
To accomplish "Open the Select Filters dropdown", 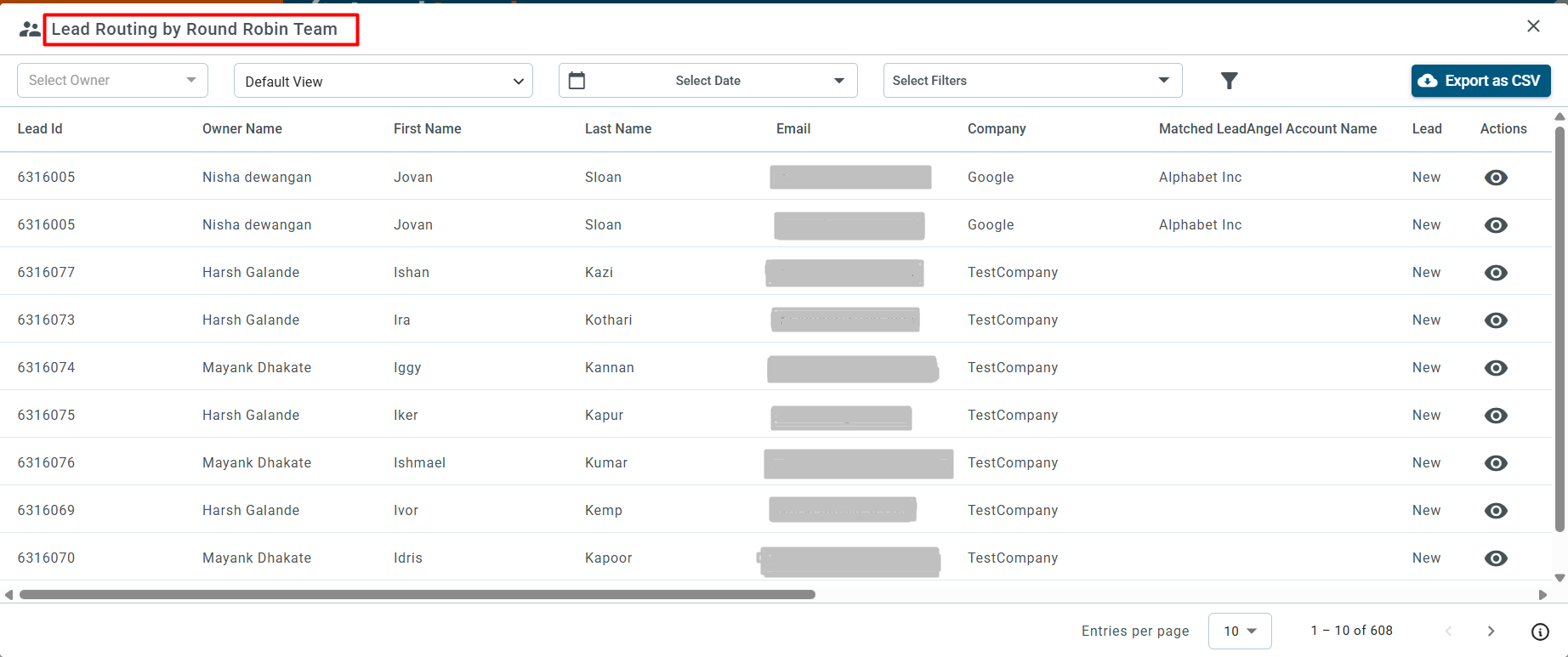I will point(1032,81).
